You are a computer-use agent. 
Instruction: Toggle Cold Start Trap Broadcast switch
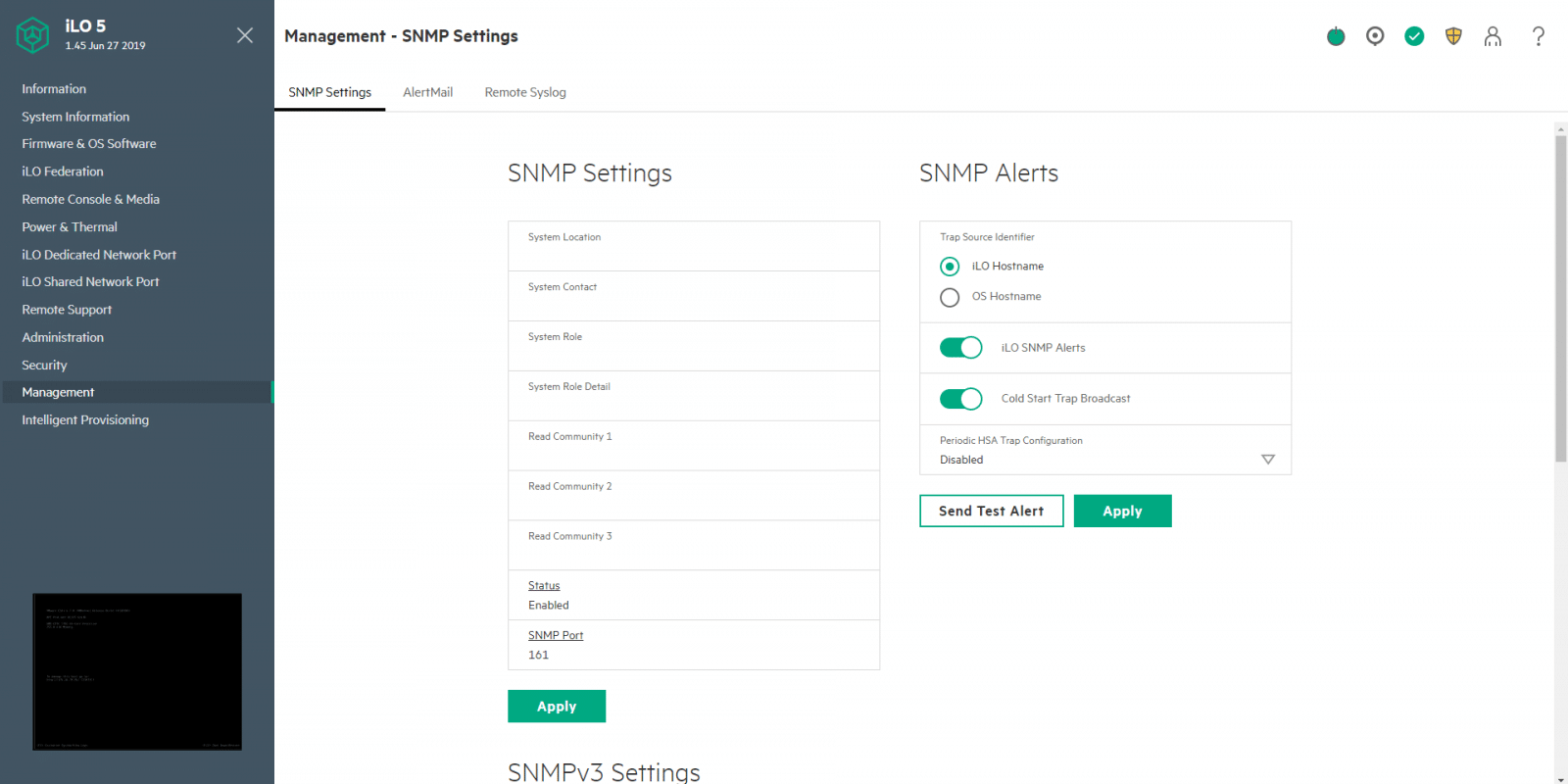tap(960, 399)
